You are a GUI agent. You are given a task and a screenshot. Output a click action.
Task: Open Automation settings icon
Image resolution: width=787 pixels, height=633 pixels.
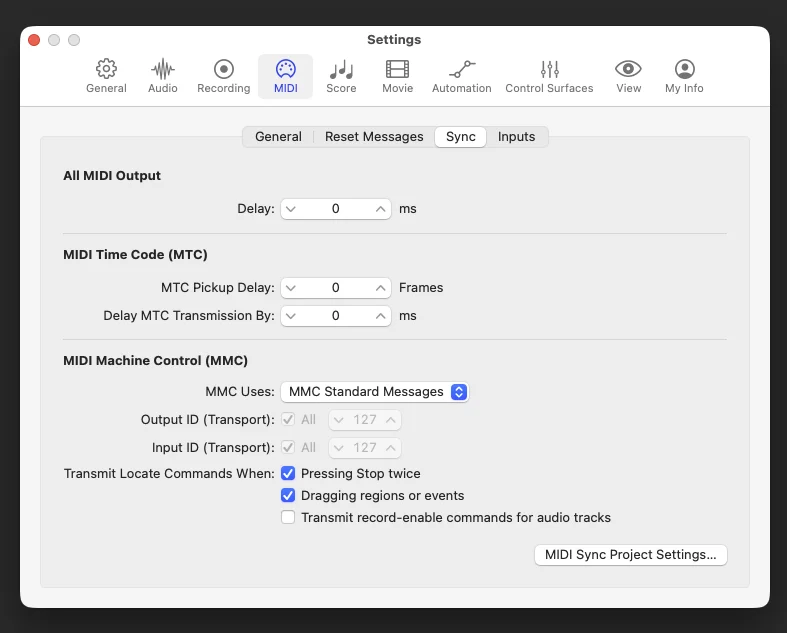coord(462,69)
